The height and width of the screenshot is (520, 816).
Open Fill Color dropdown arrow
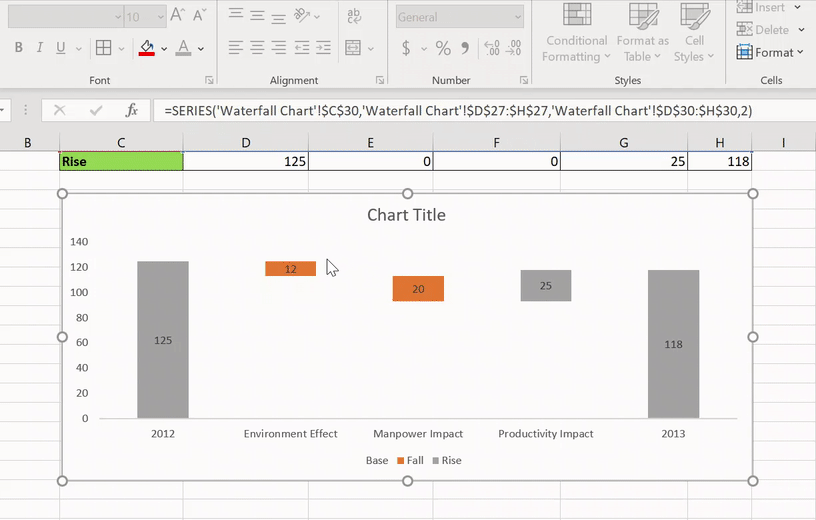click(164, 48)
